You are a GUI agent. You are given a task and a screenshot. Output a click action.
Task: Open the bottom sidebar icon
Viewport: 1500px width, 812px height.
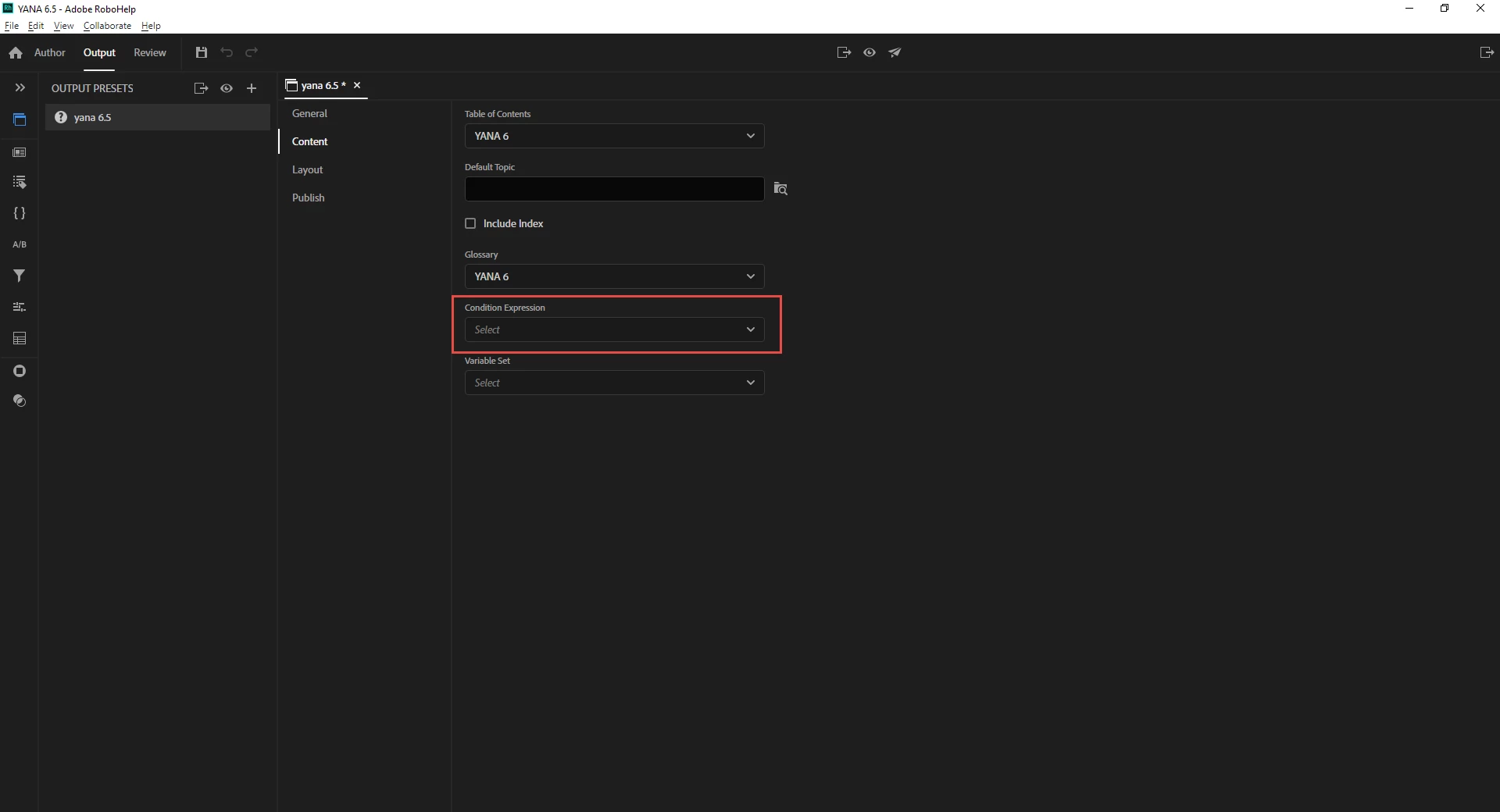pyautogui.click(x=20, y=401)
